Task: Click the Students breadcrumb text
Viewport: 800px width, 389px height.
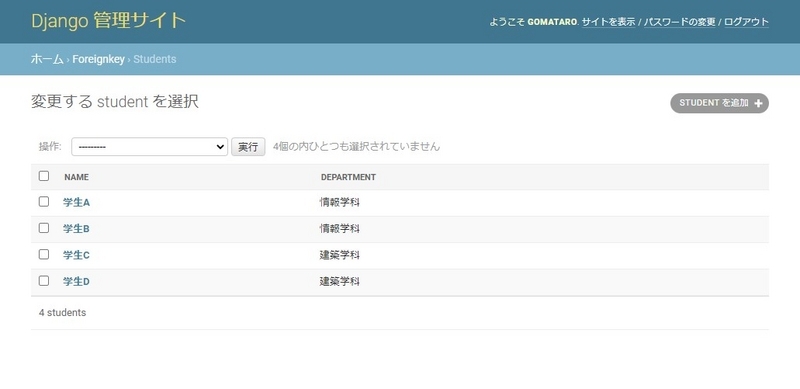Action: tap(155, 59)
